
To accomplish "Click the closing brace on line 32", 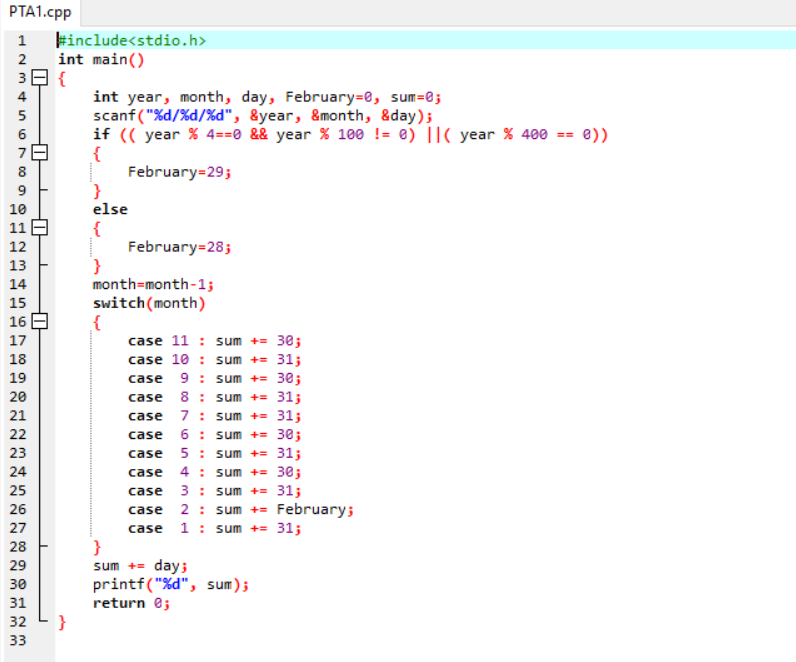I will click(x=62, y=622).
